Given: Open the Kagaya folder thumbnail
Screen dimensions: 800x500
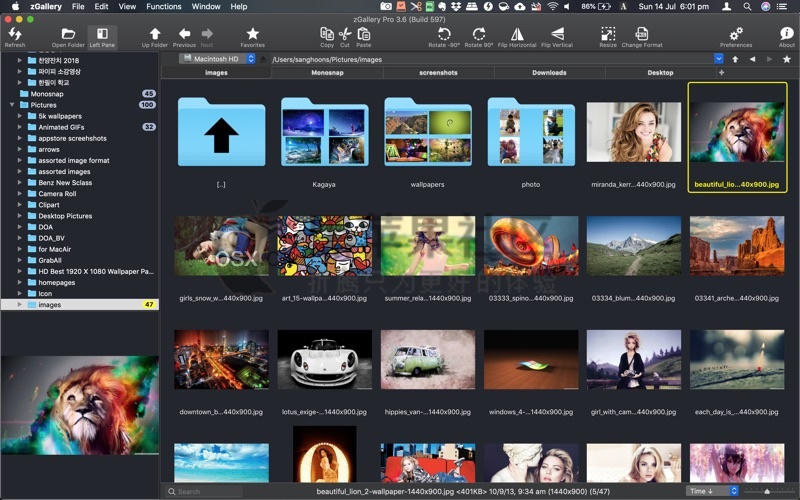Looking at the screenshot, I should pos(324,132).
